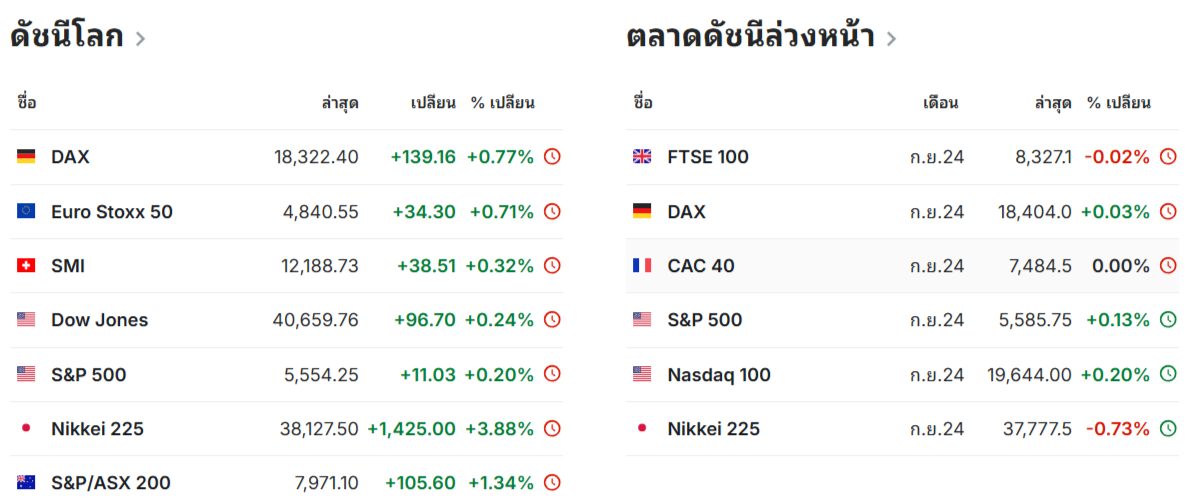Screen dimensions: 1199x498
Task: Click the Australia flag icon beside S&P/ASX 200
Action: pyautogui.click(x=26, y=483)
